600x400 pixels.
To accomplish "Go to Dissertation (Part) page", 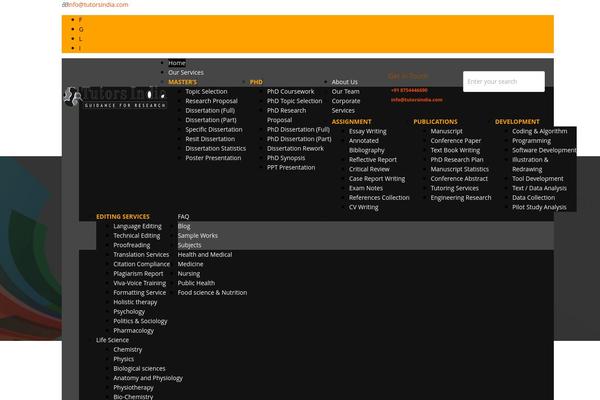I will [x=211, y=120].
